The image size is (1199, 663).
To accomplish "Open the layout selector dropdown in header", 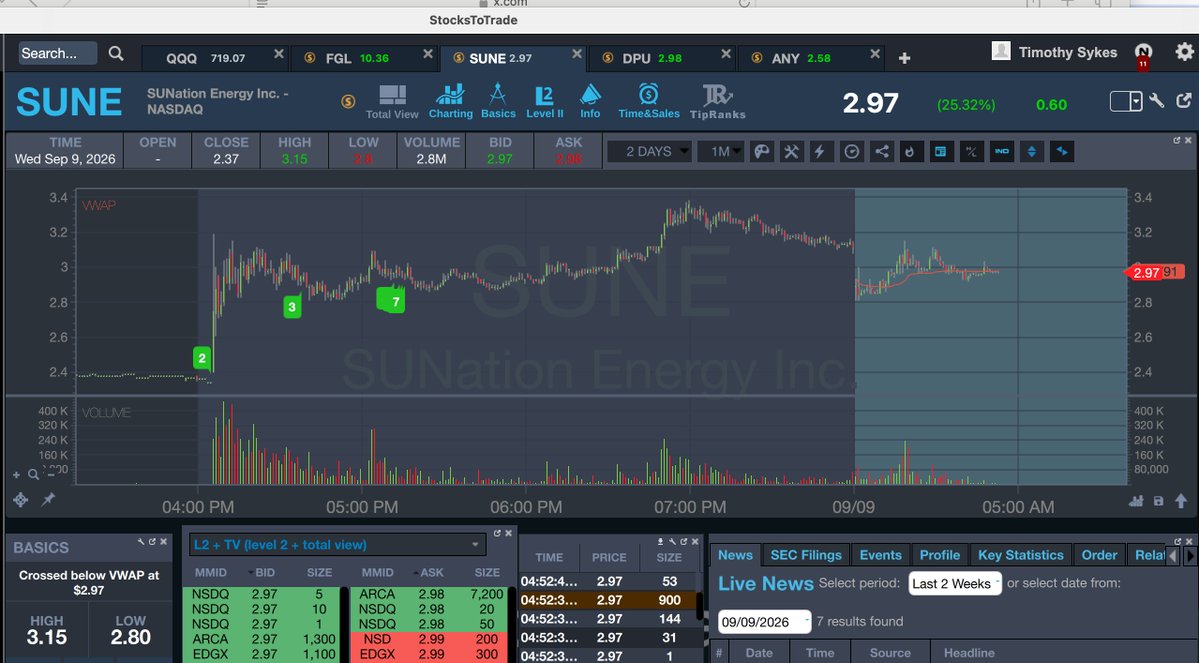I will 1126,101.
